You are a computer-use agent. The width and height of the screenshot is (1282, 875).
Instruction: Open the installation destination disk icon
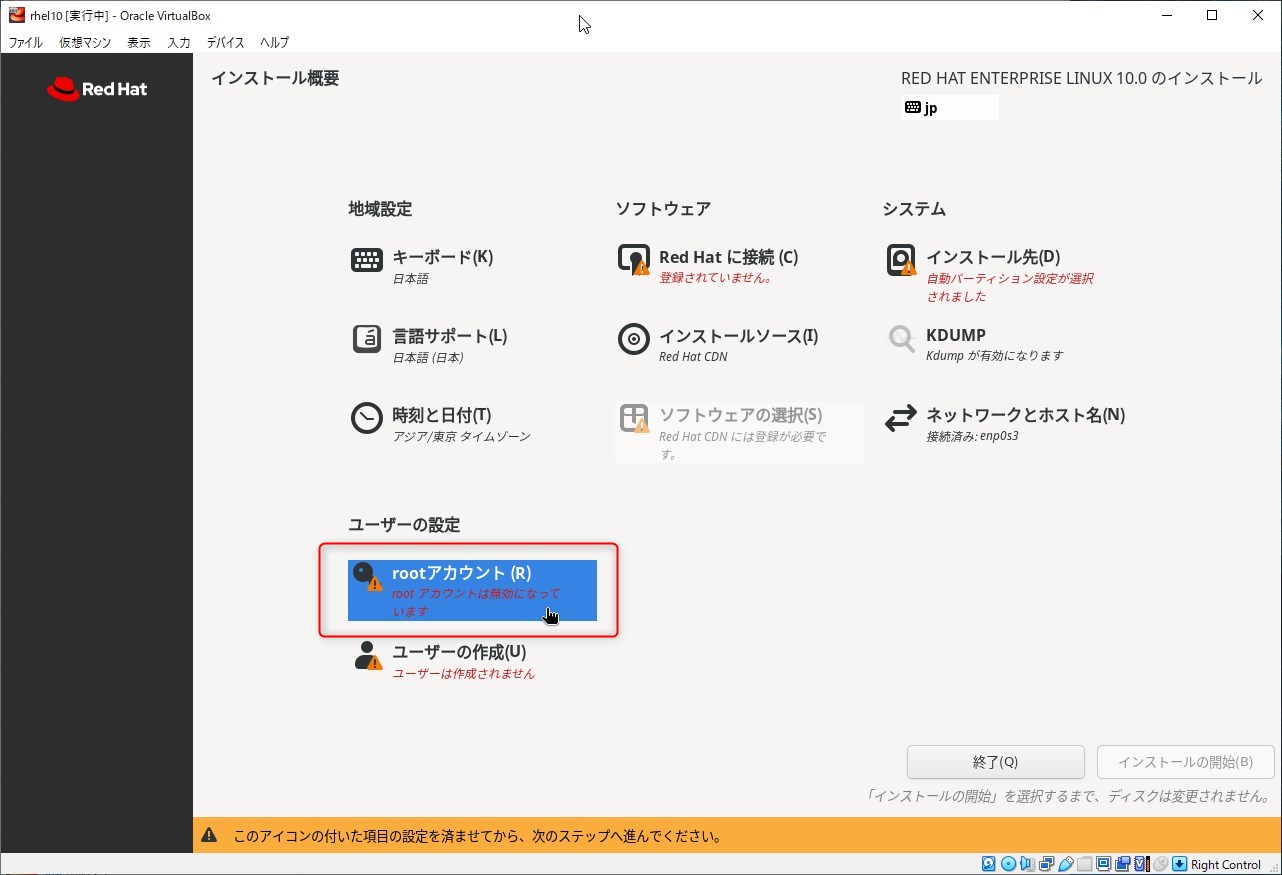click(x=901, y=260)
